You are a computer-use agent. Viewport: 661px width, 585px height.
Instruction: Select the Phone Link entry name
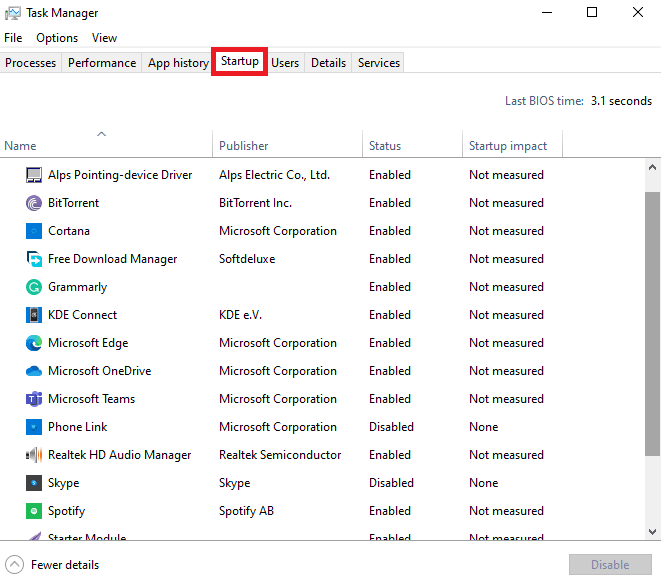tap(78, 427)
